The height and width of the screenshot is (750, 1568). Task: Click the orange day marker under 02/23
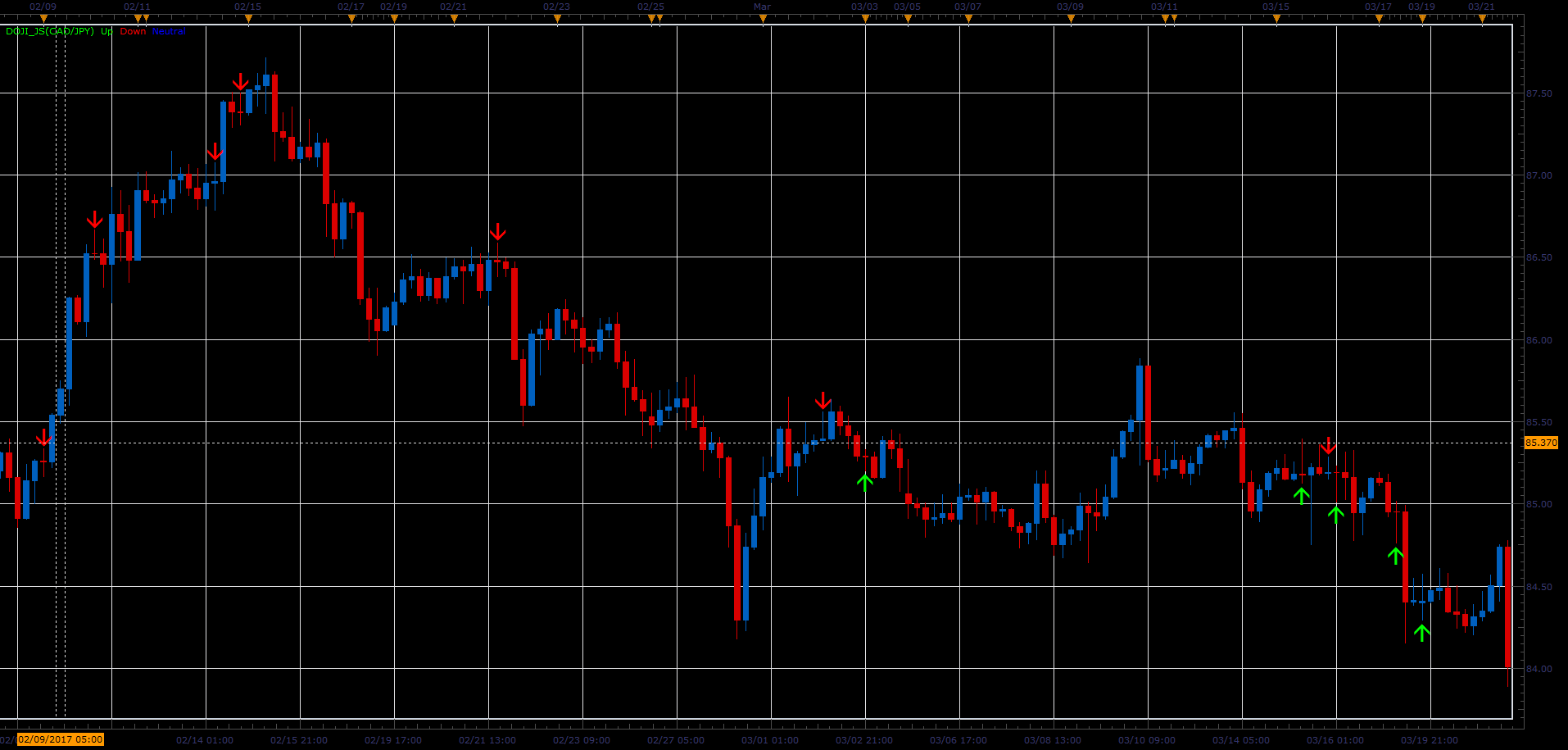(557, 18)
